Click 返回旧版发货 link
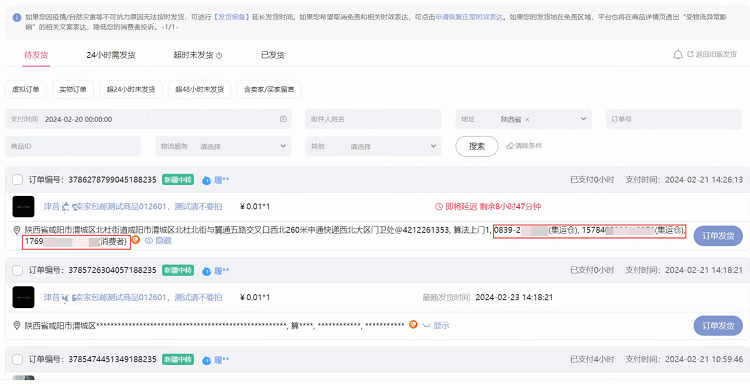The width and height of the screenshot is (750, 384). (x=716, y=55)
